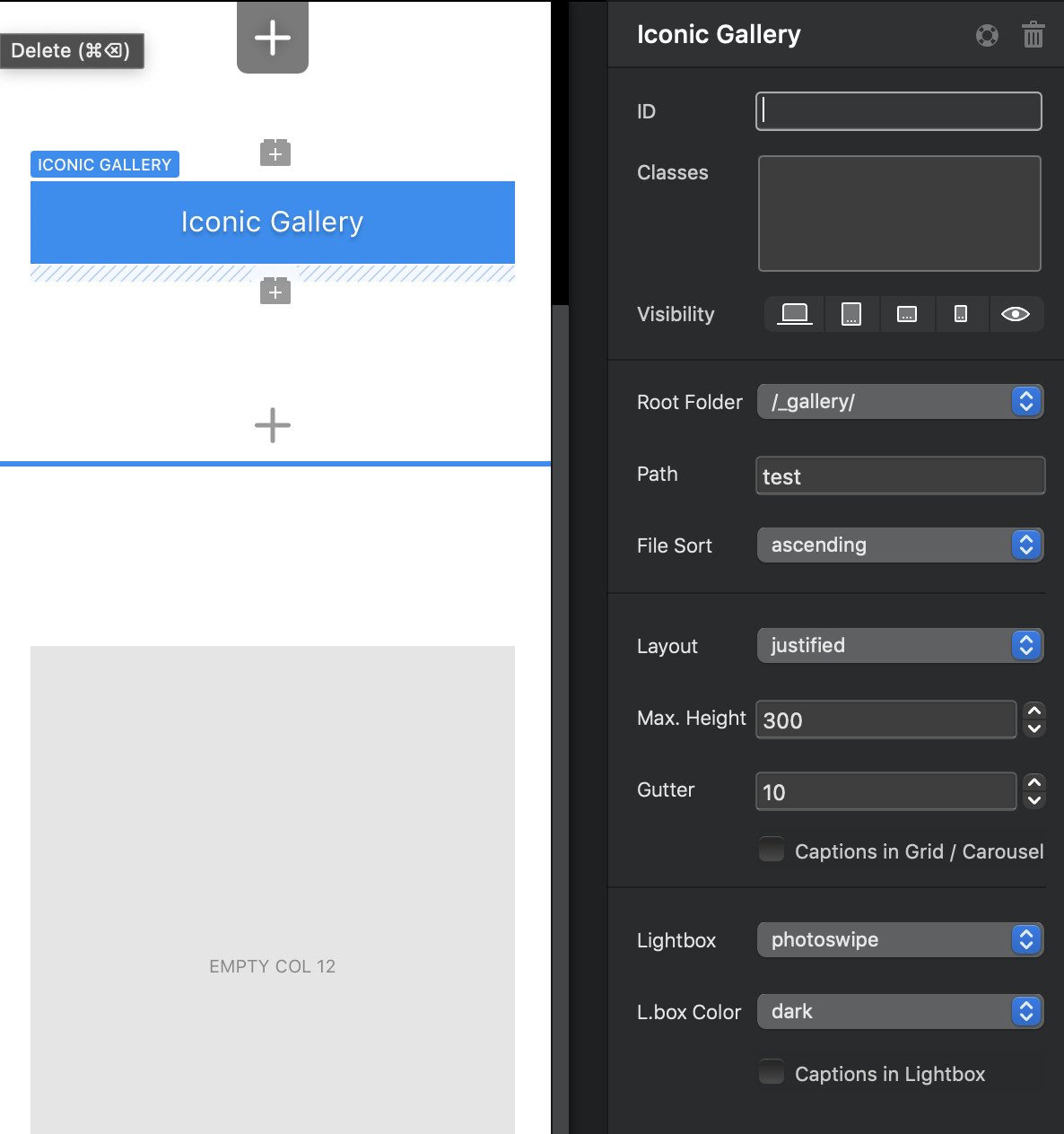This screenshot has height=1134, width=1064.
Task: Enable Captions in Lightbox checkbox
Action: tap(772, 1072)
